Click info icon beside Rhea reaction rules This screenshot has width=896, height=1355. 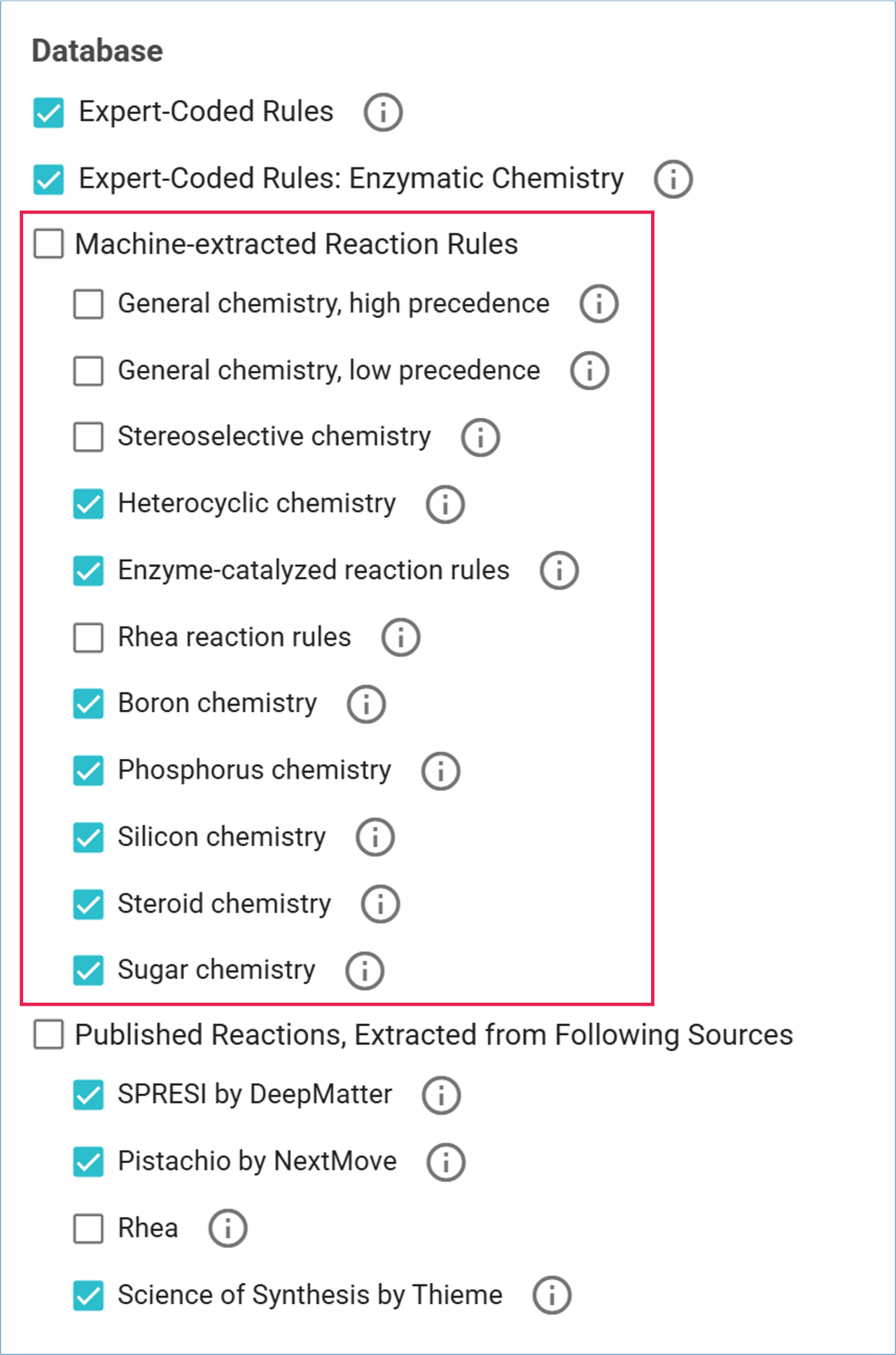(x=400, y=638)
